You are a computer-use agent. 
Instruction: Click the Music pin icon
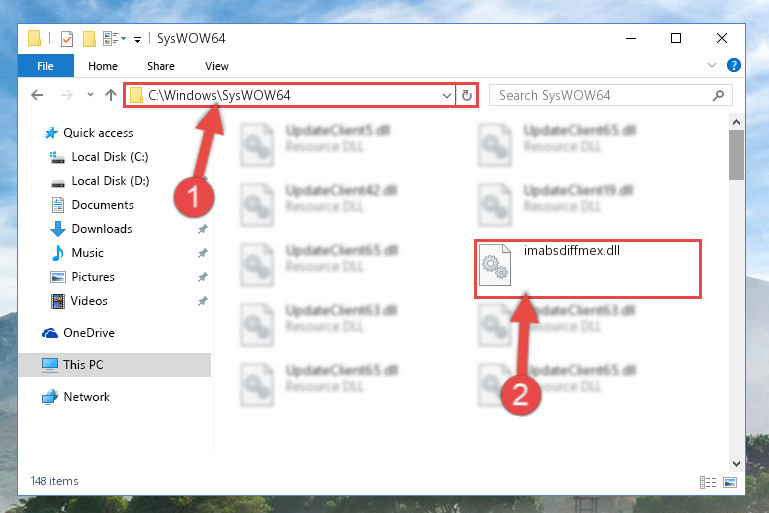[x=202, y=253]
